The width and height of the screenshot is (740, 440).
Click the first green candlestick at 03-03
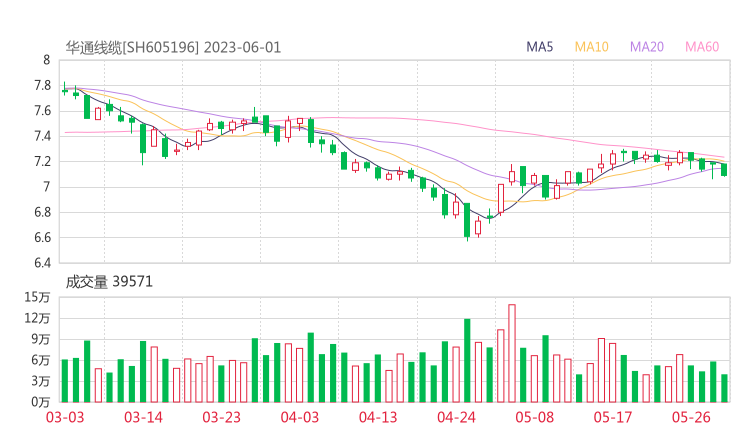point(65,89)
